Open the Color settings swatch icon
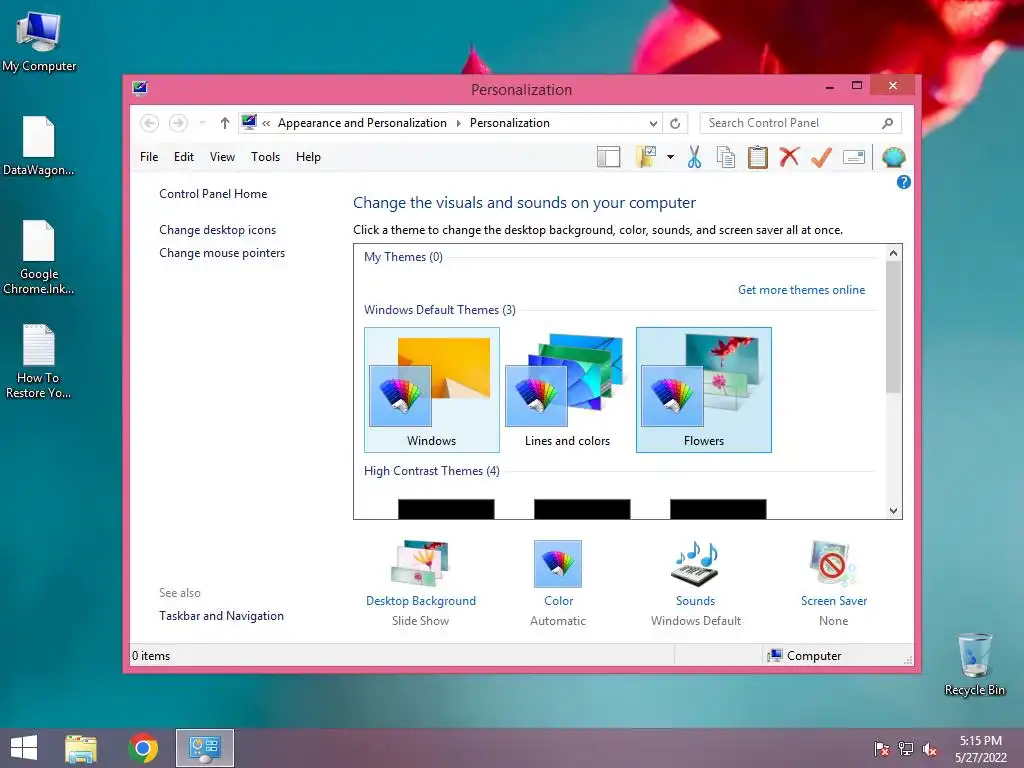The image size is (1024, 768). tap(558, 564)
